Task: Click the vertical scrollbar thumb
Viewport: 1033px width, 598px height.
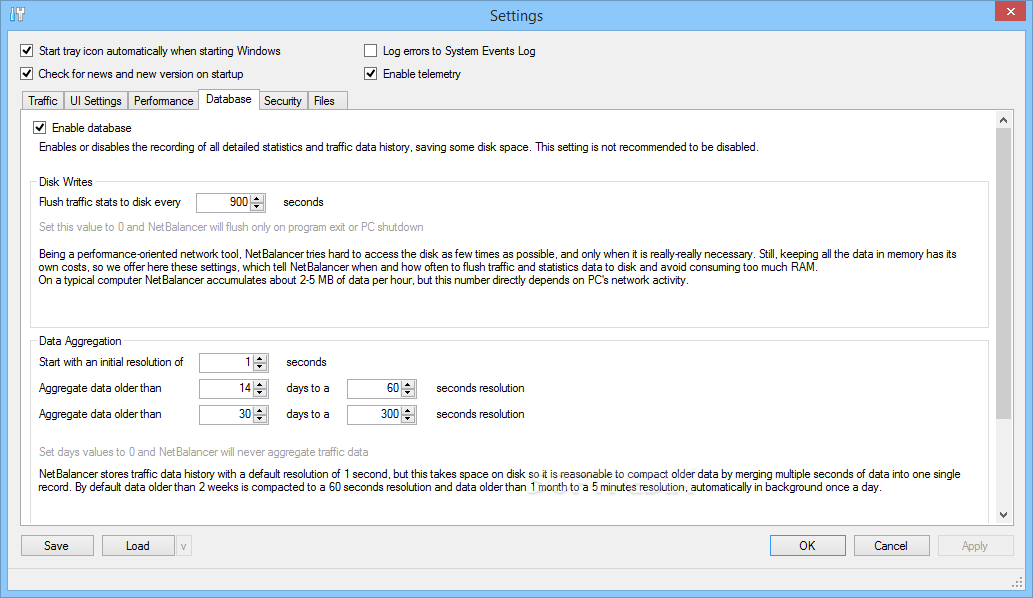Action: click(1003, 273)
